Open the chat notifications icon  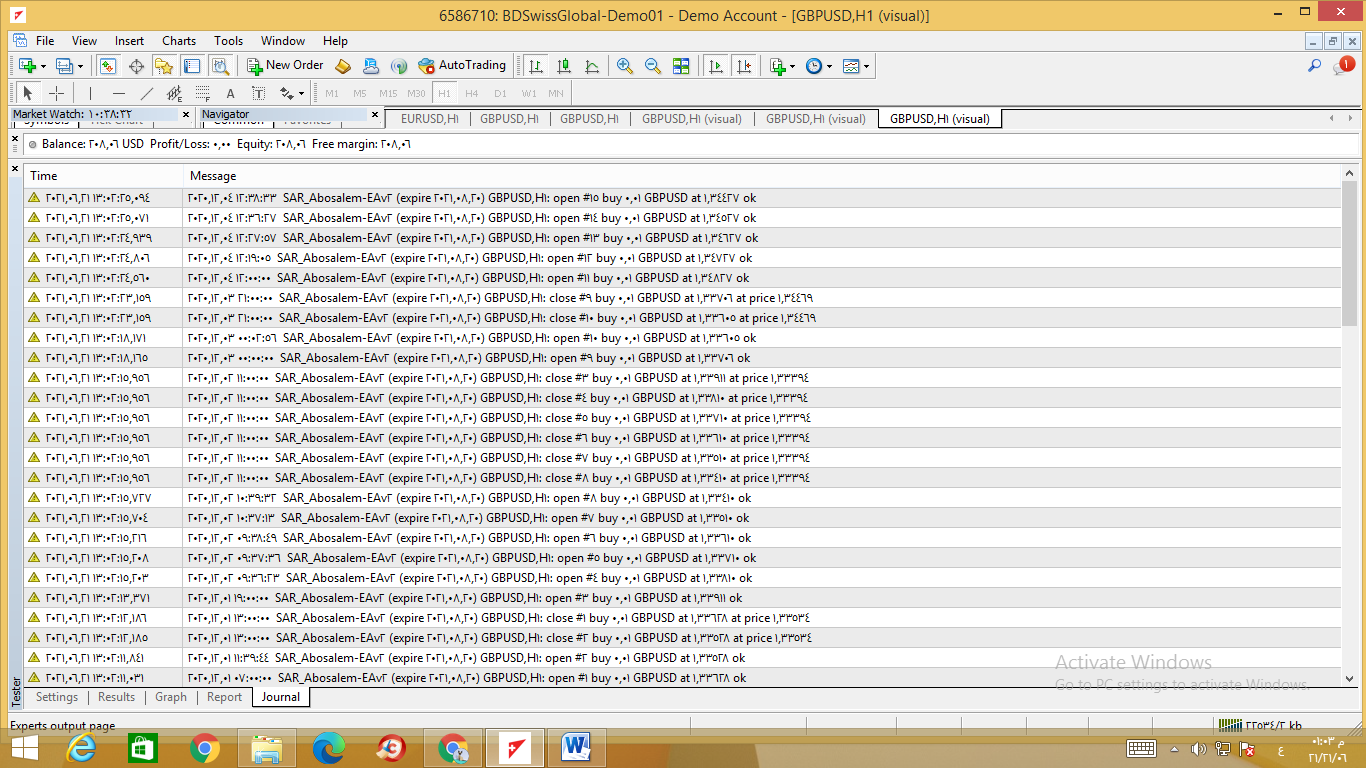pos(1342,66)
